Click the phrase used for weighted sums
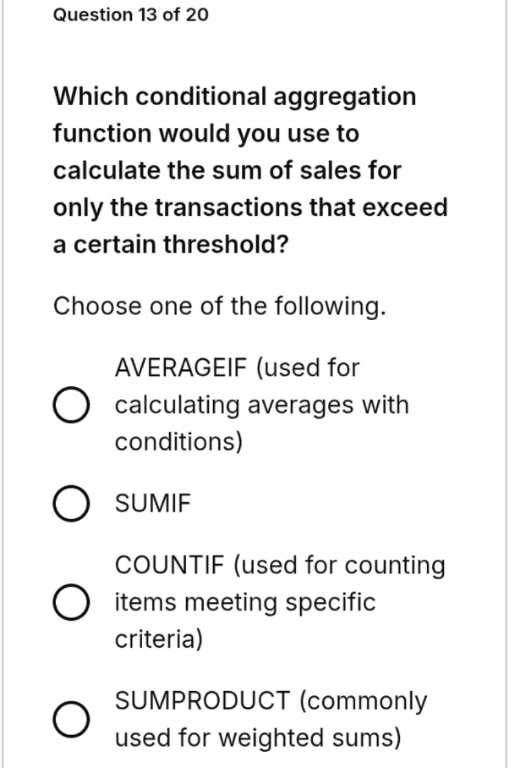The height and width of the screenshot is (768, 509). pos(258,738)
